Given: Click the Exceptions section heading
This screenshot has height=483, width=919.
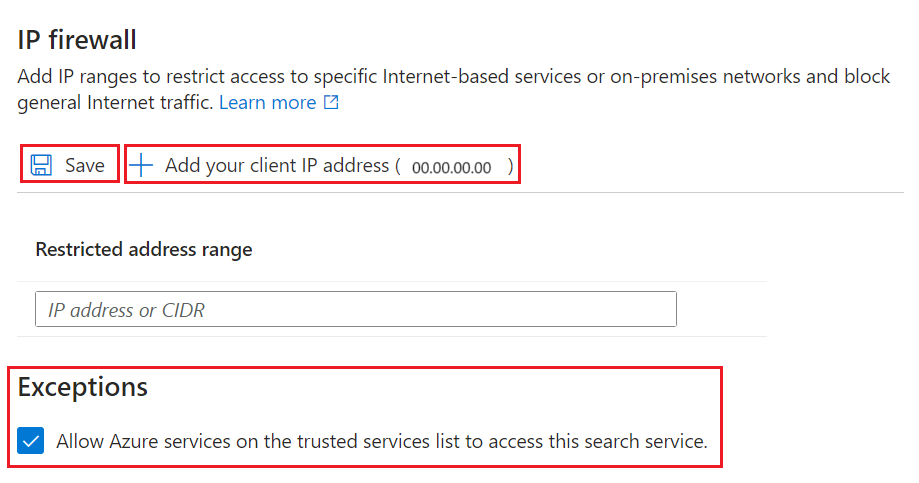Looking at the screenshot, I should point(83,387).
